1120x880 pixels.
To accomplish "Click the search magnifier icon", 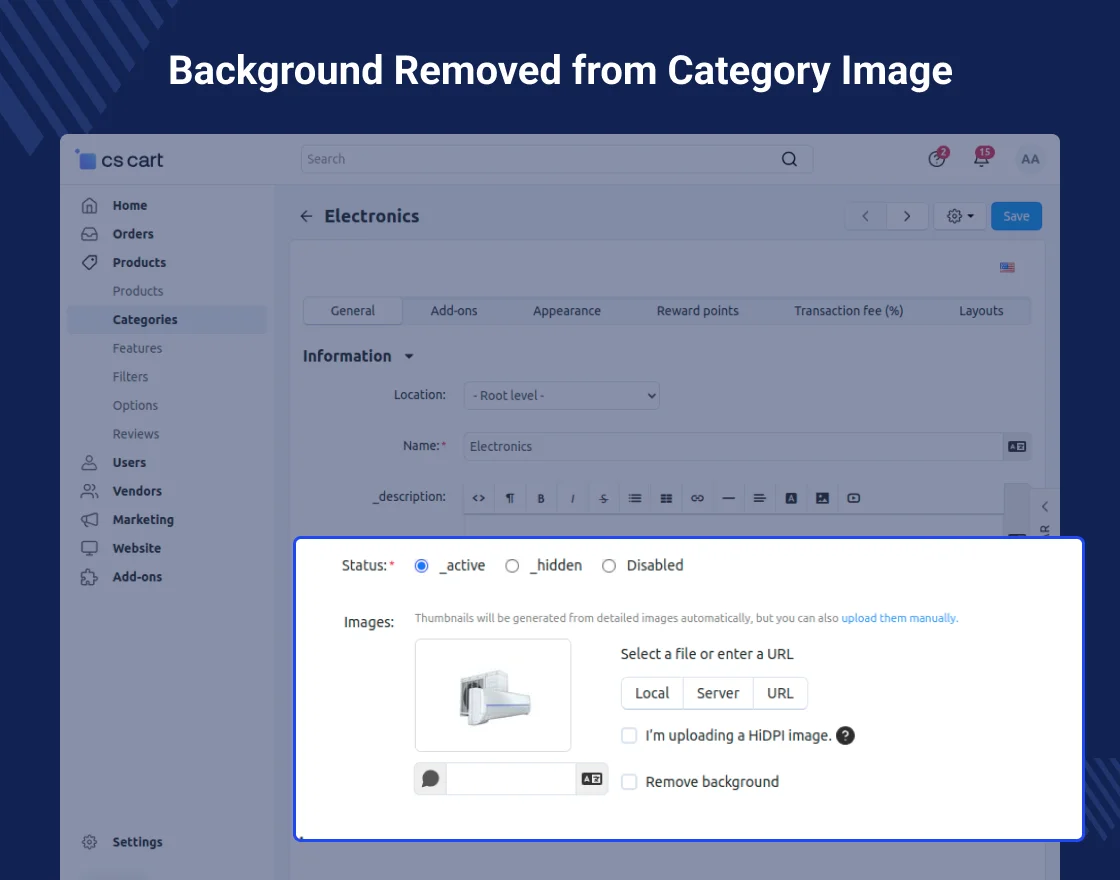I will [789, 159].
